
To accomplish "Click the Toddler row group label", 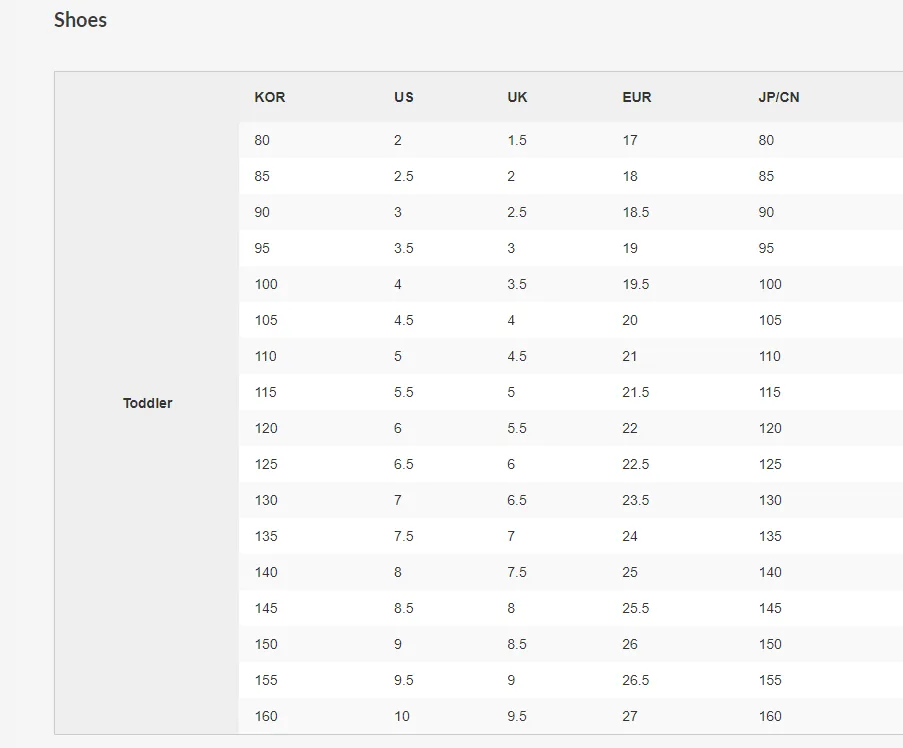I will pyautogui.click(x=147, y=403).
